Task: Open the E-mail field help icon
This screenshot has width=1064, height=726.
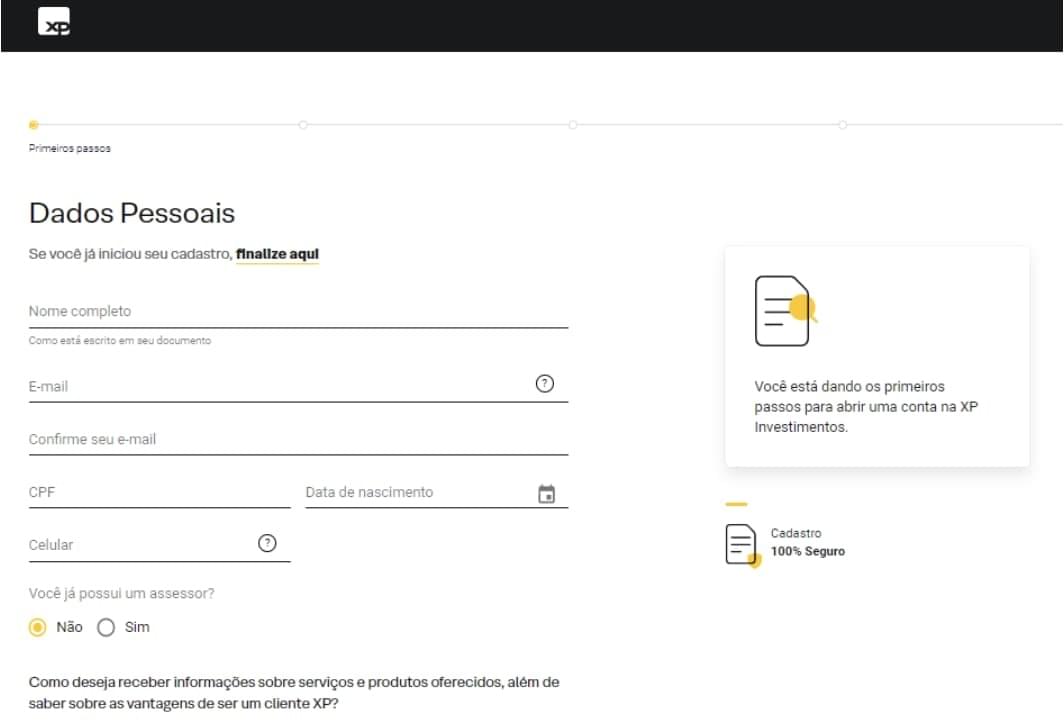Action: [545, 383]
